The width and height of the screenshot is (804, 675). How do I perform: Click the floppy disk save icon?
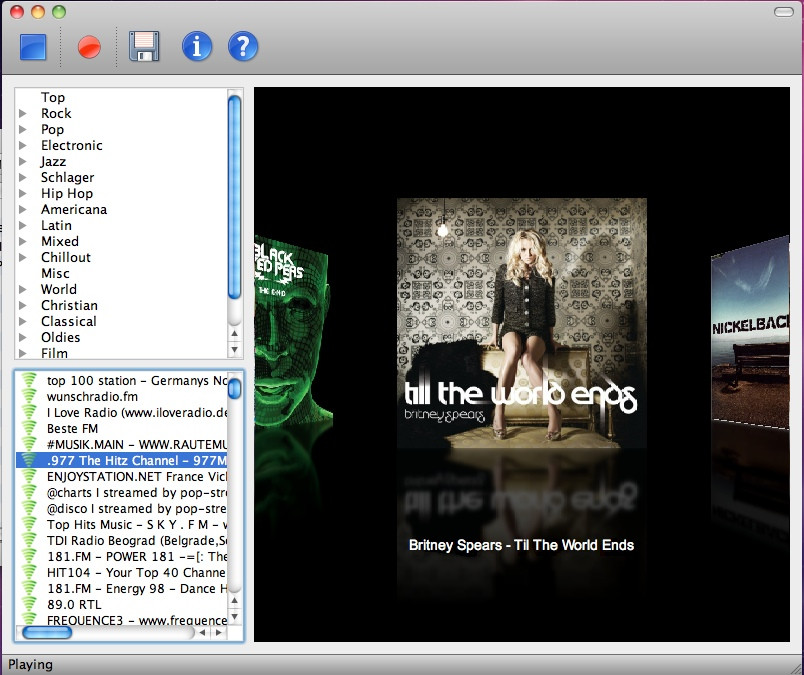coord(144,46)
